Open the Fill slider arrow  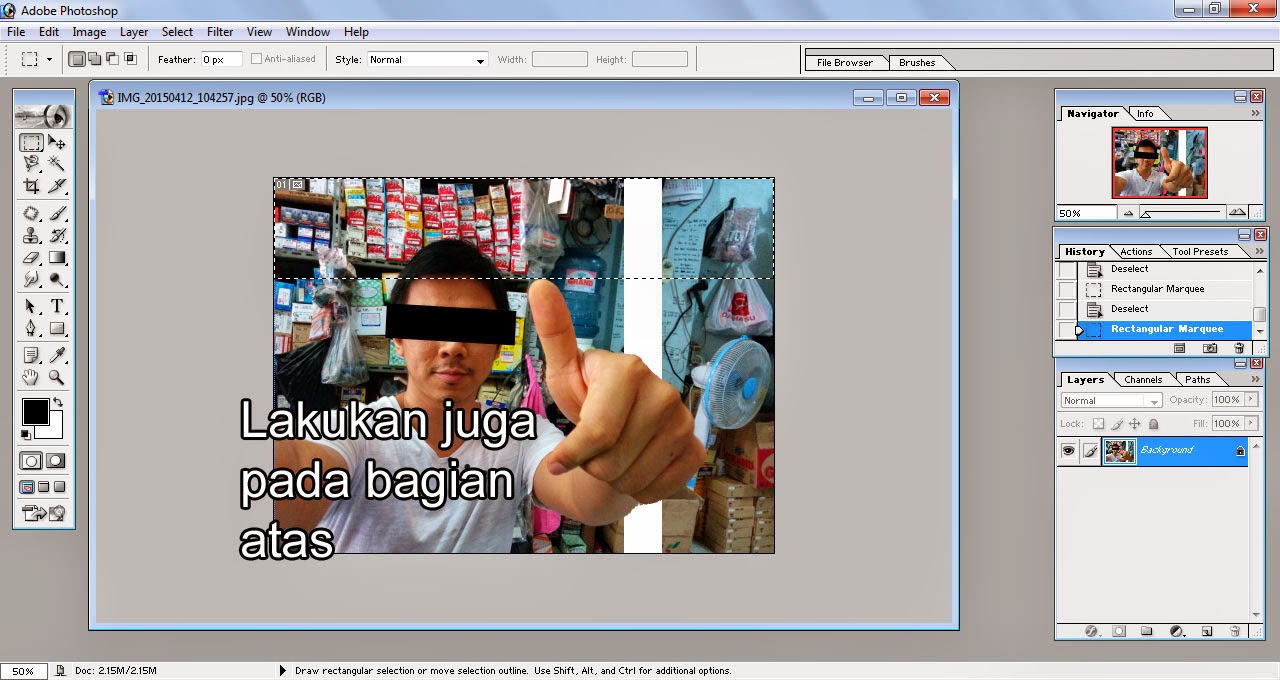point(1250,424)
